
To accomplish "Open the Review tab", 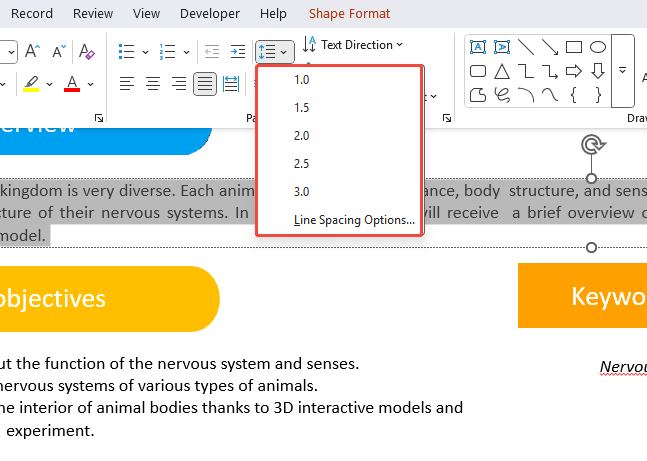I will point(93,14).
